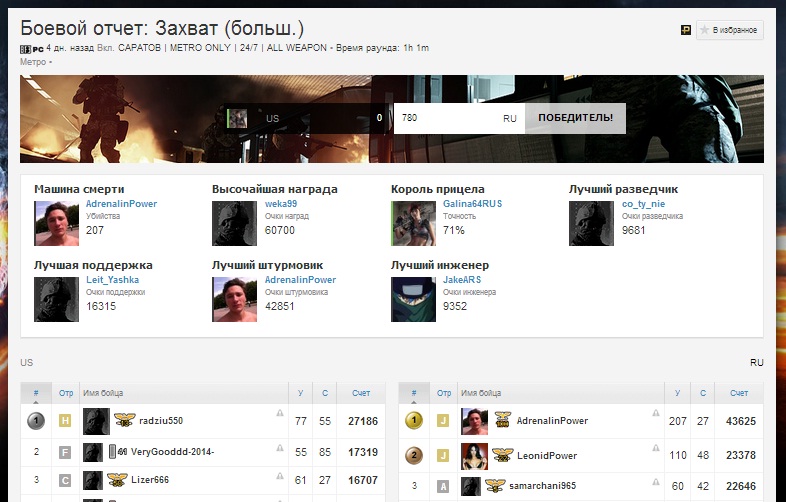Sort US team table by Счет column
786x502 pixels.
360,394
